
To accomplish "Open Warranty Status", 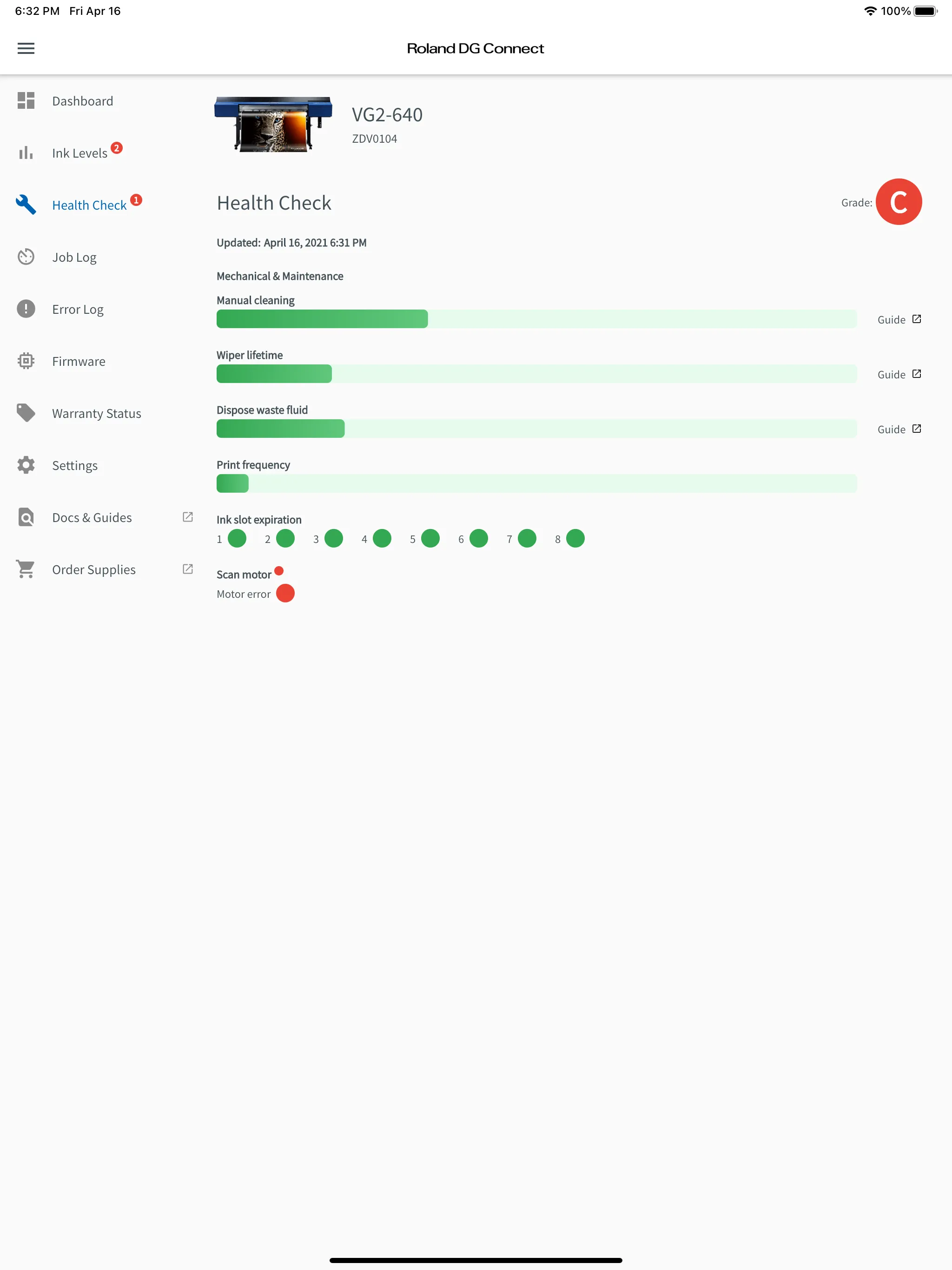I will [x=97, y=413].
